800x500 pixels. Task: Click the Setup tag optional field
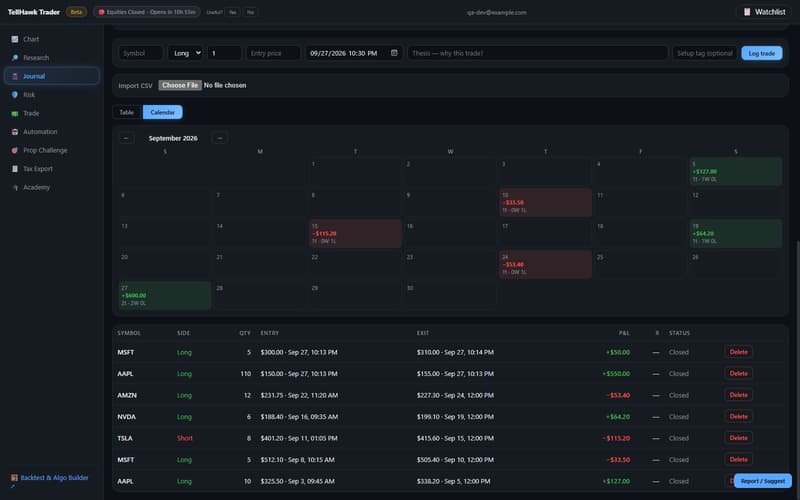705,53
